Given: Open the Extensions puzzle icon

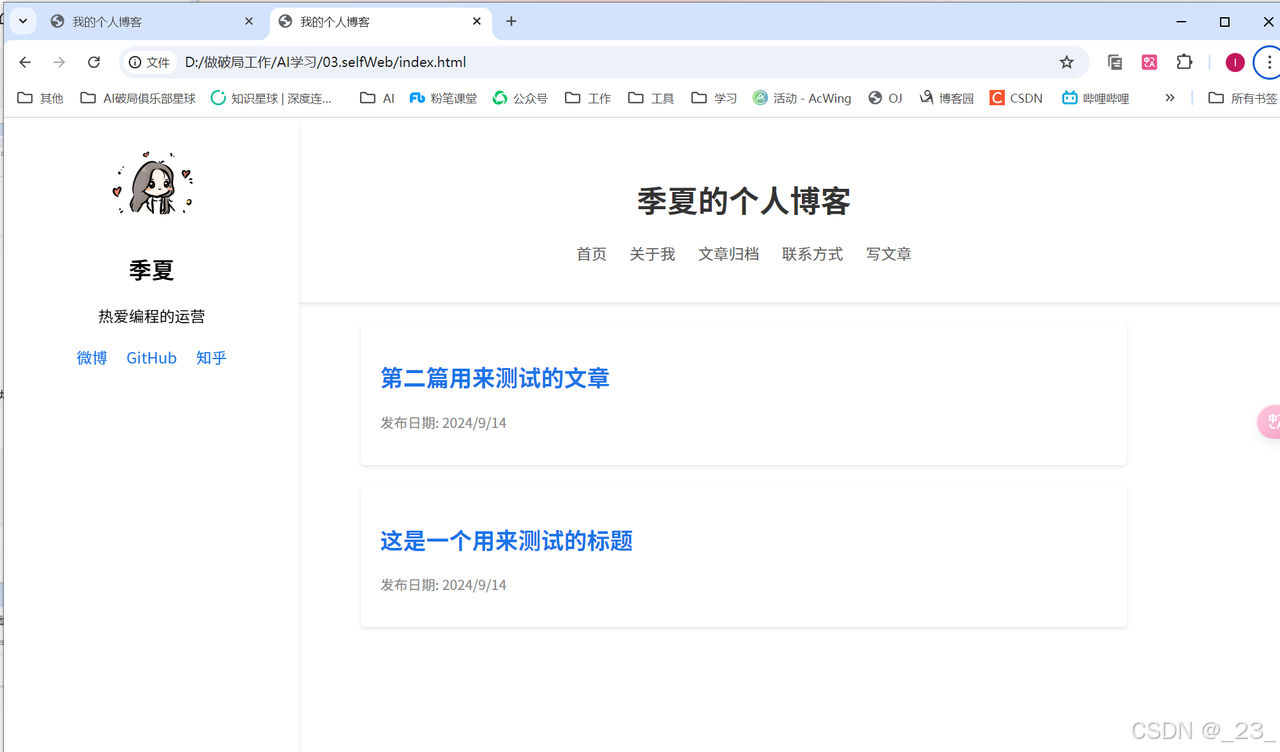Looking at the screenshot, I should click(x=1184, y=61).
